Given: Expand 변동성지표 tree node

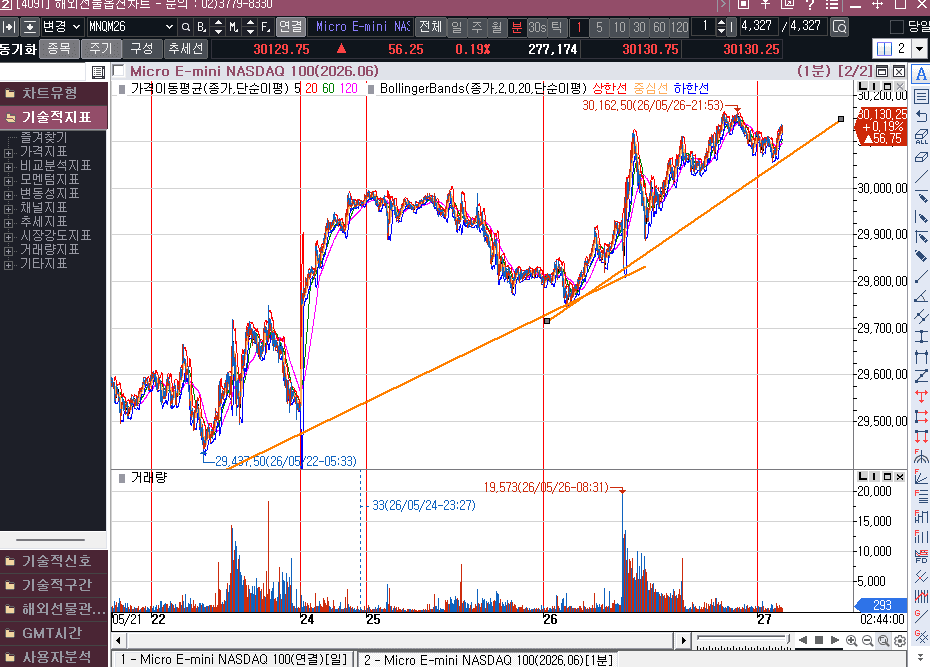Looking at the screenshot, I should tap(8, 195).
